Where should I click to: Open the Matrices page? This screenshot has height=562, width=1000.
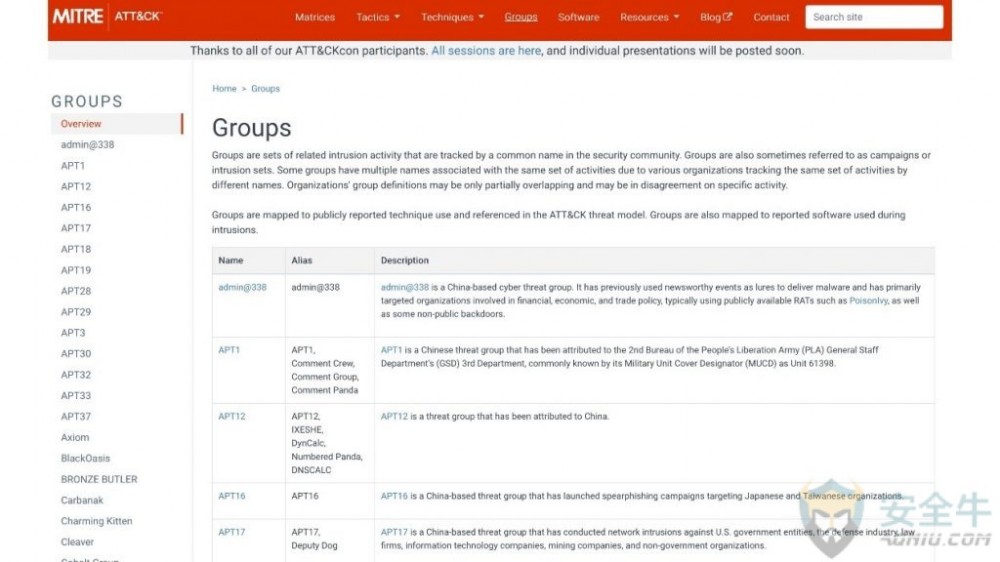[314, 17]
